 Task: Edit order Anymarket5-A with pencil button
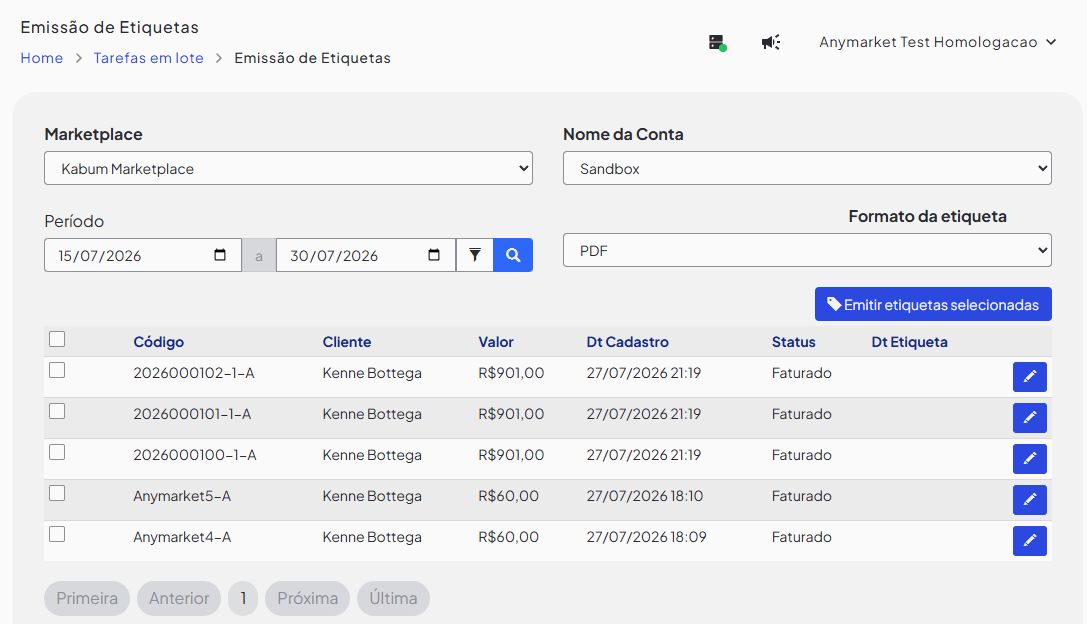pyautogui.click(x=1029, y=499)
